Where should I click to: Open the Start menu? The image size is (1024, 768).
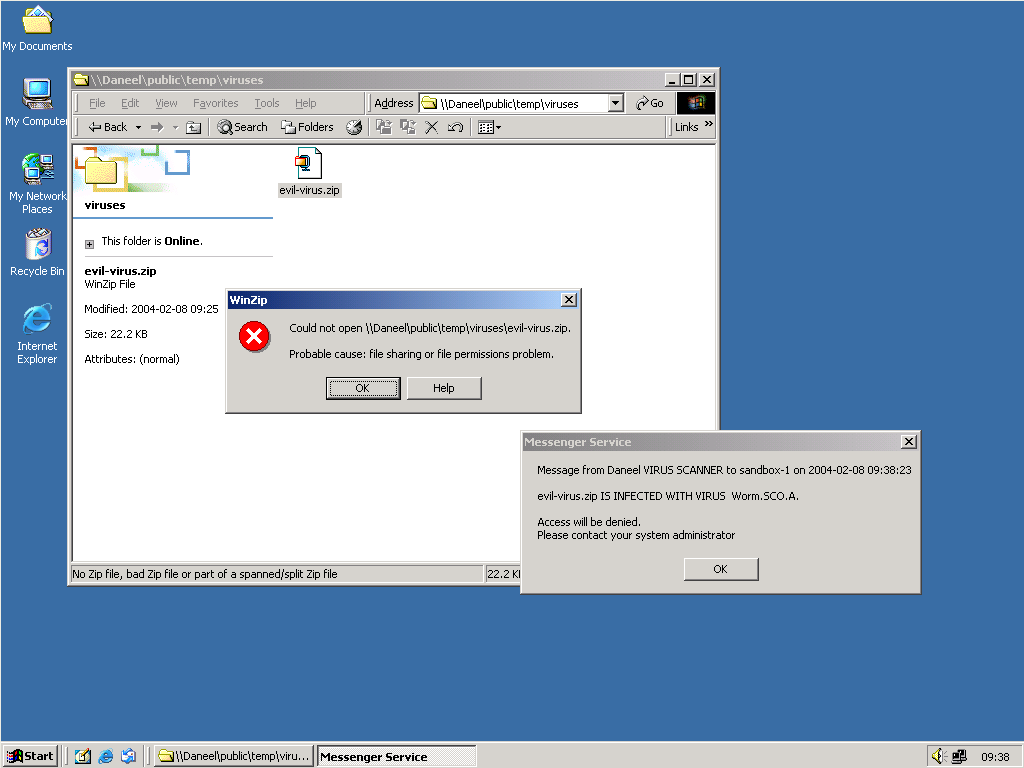pos(30,756)
